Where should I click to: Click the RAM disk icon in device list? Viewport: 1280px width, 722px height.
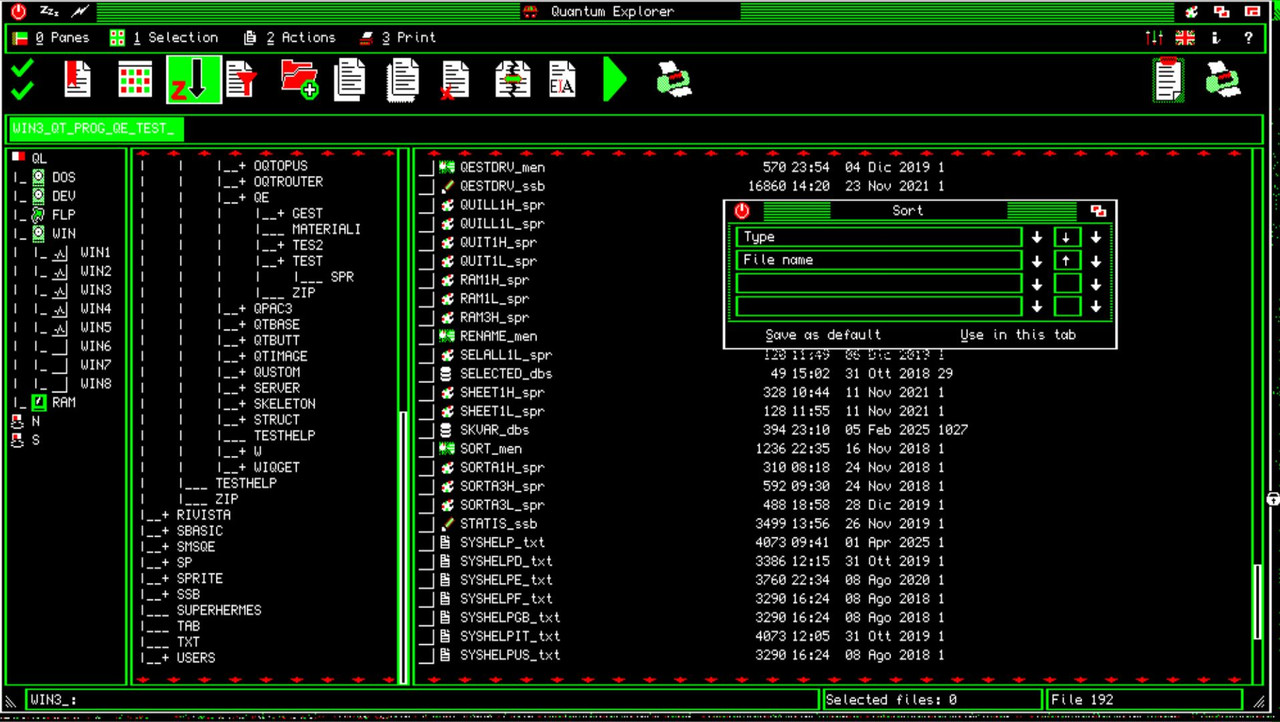(x=38, y=402)
